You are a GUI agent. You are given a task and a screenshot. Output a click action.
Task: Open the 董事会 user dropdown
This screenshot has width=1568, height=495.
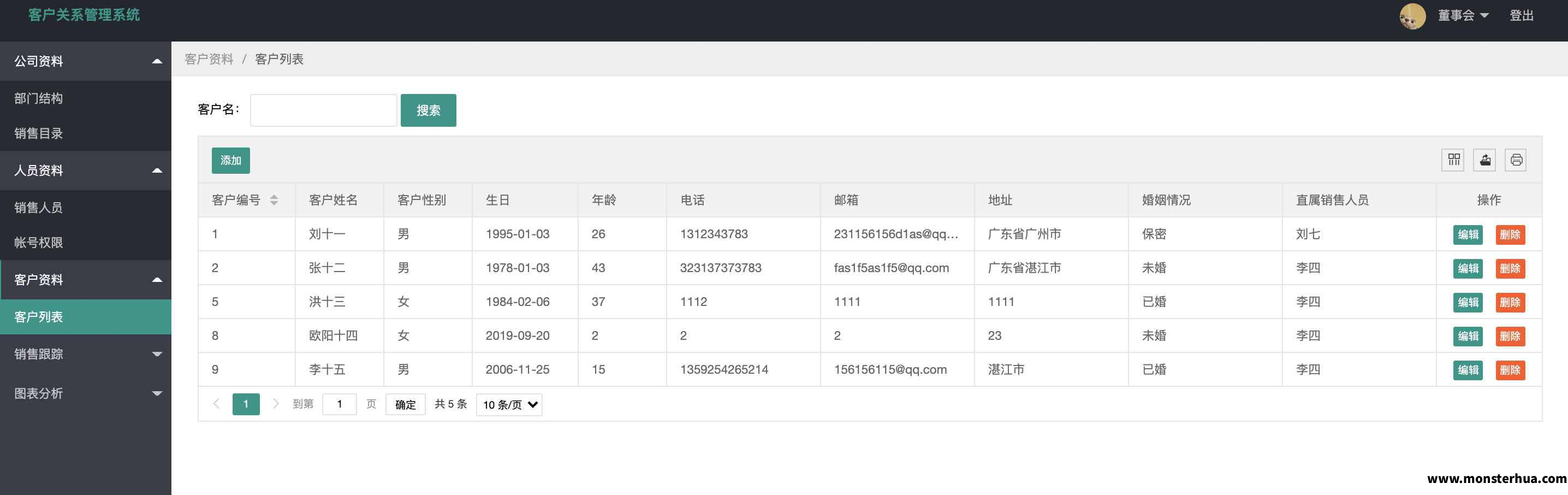pos(1463,15)
